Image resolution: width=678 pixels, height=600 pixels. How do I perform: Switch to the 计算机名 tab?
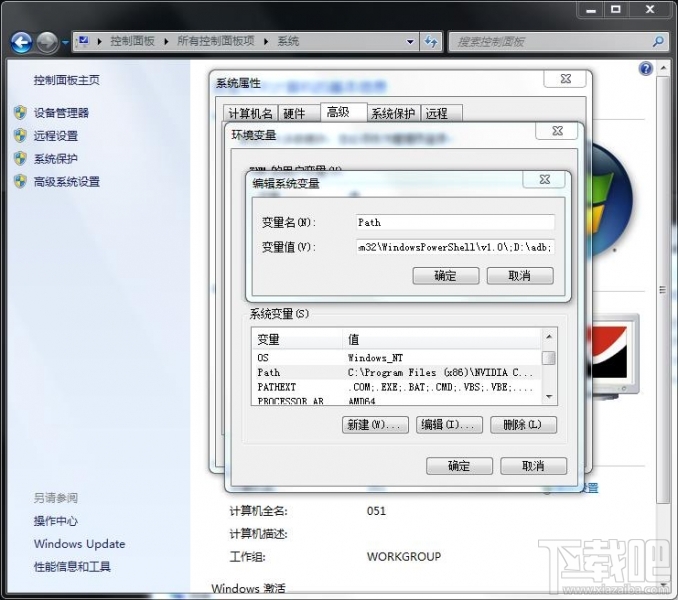point(250,114)
